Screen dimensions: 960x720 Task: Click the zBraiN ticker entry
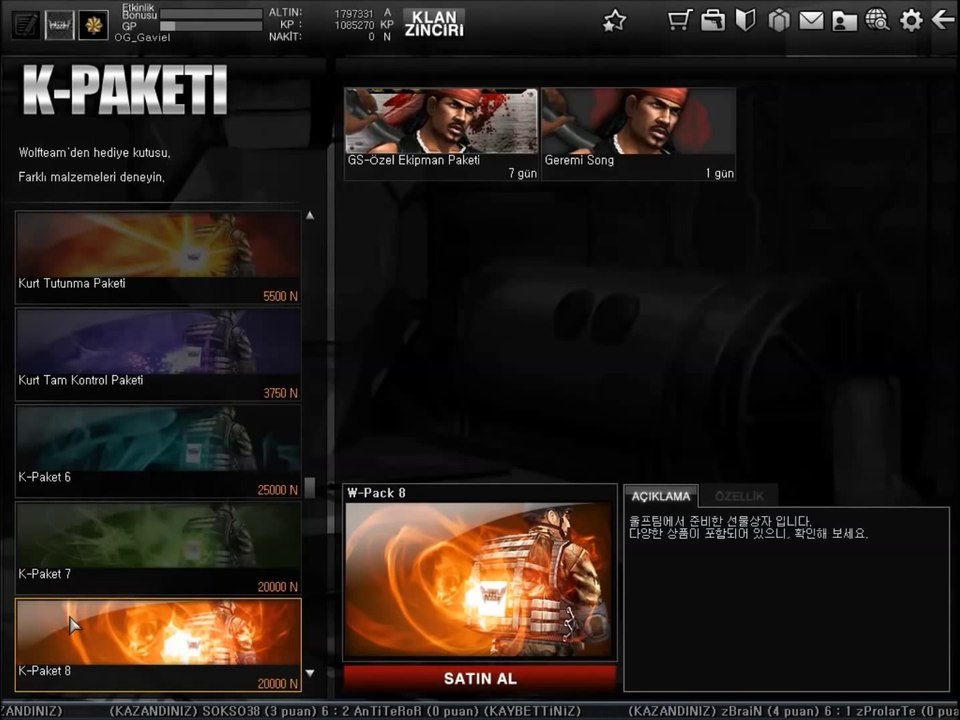click(793, 711)
